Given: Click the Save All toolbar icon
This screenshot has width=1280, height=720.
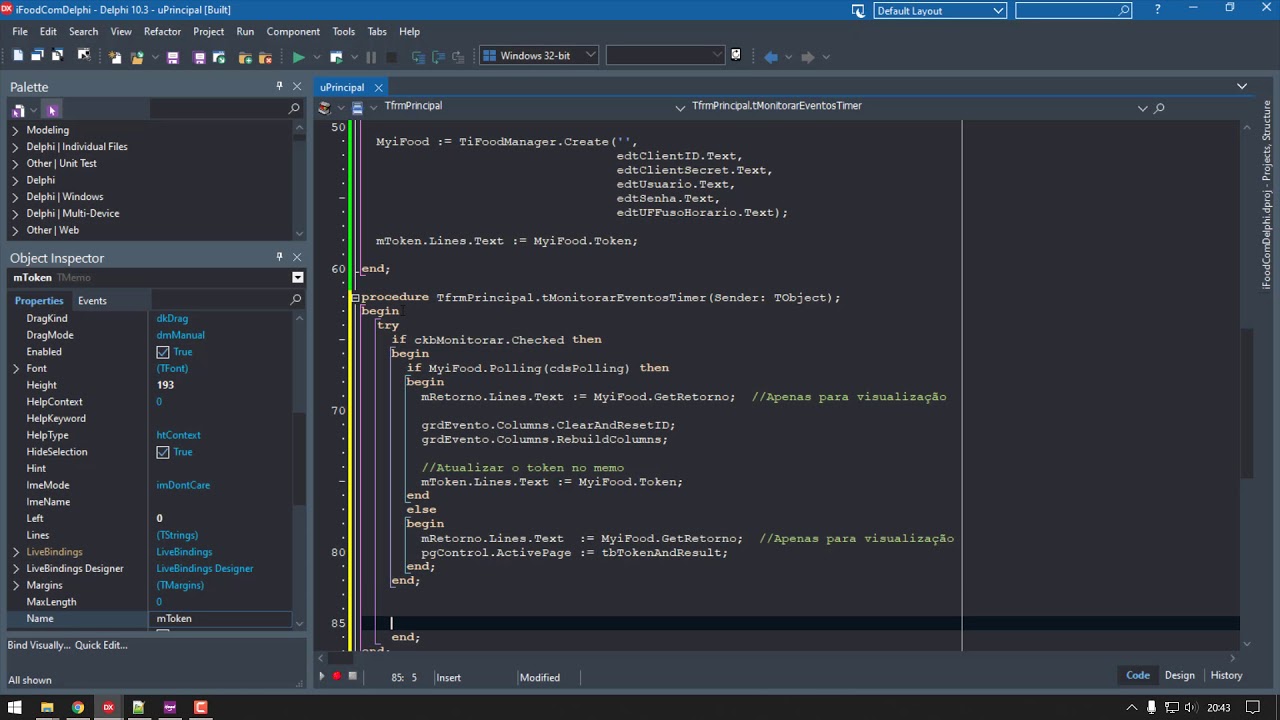Looking at the screenshot, I should 199,57.
